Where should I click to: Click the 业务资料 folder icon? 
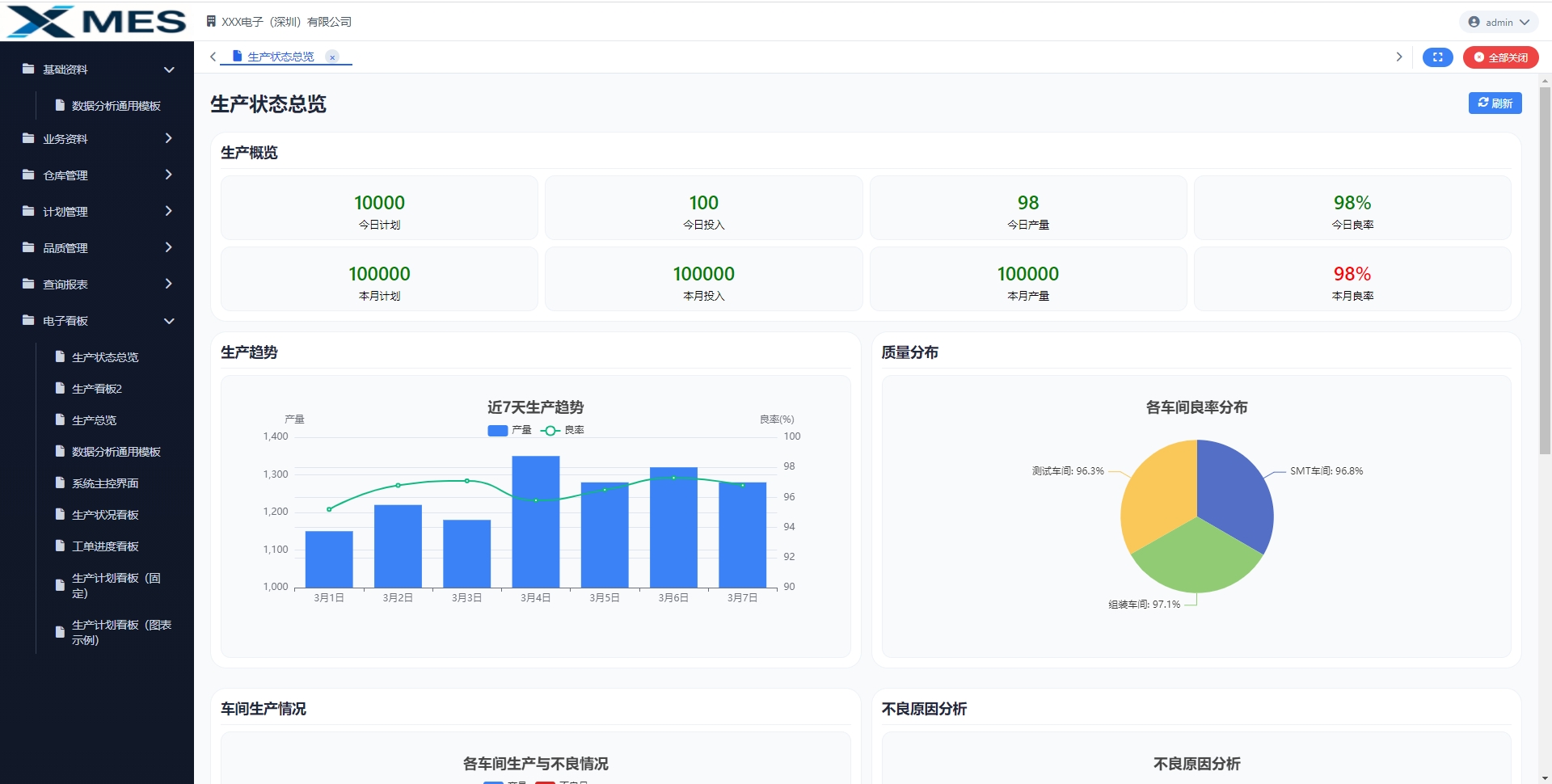[x=28, y=138]
